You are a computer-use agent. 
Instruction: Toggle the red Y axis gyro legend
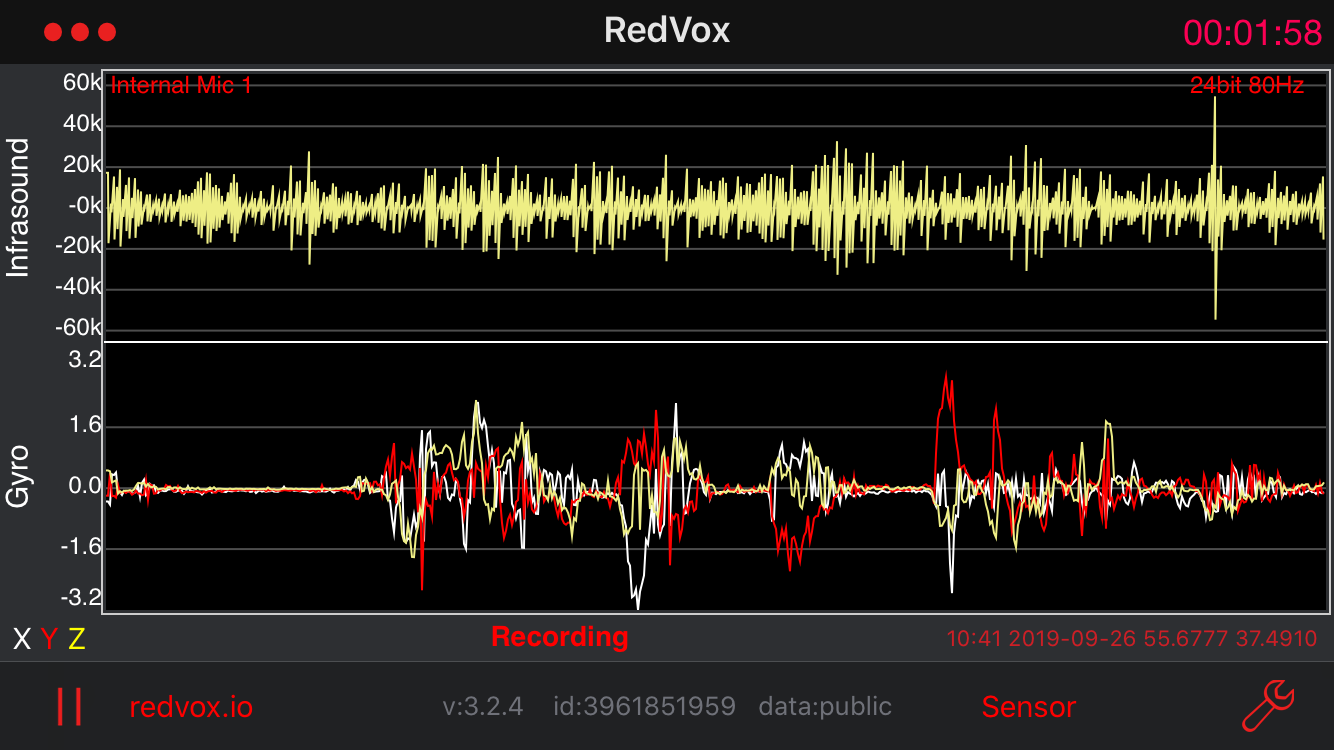pos(49,639)
